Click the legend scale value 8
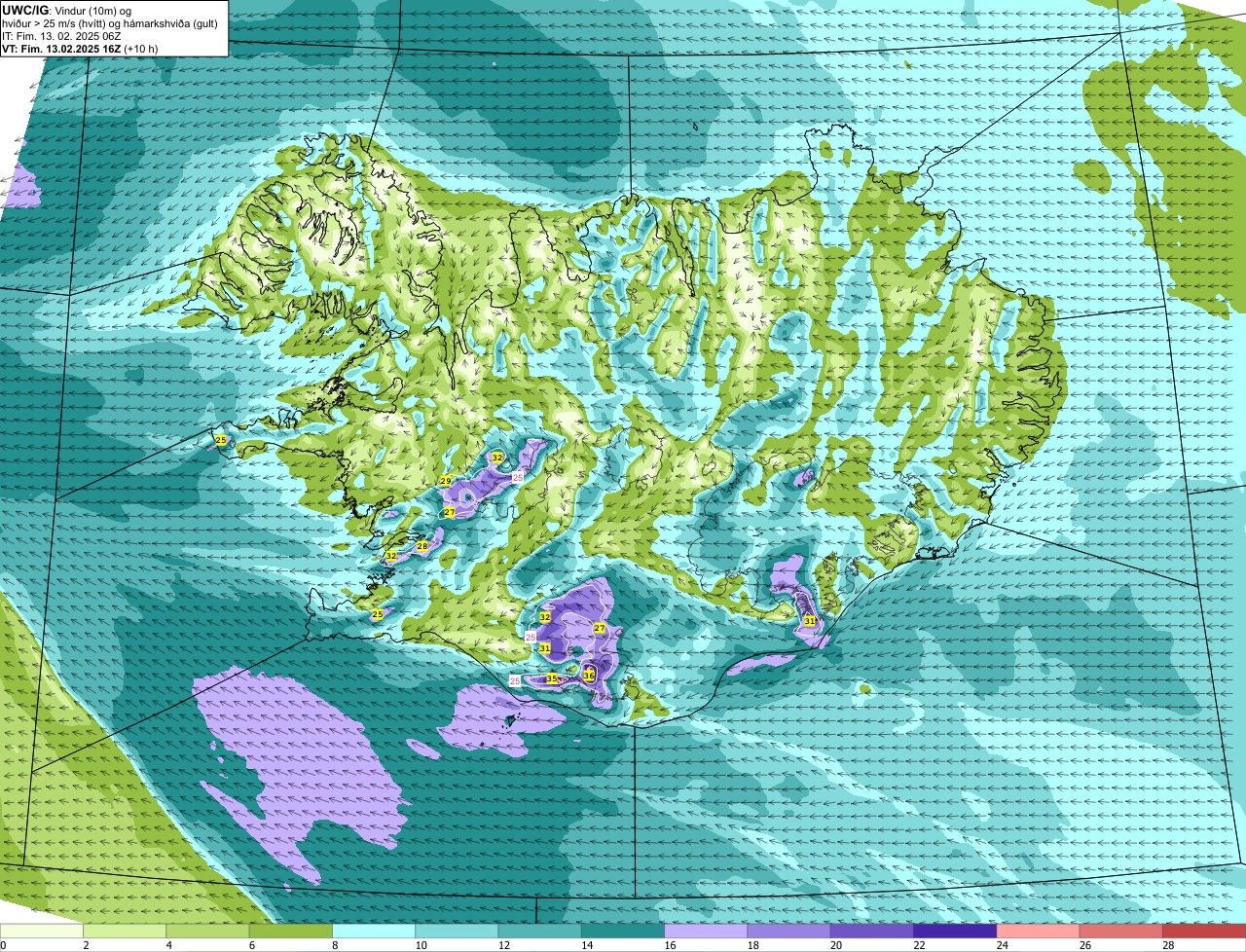The image size is (1246, 952). click(335, 945)
